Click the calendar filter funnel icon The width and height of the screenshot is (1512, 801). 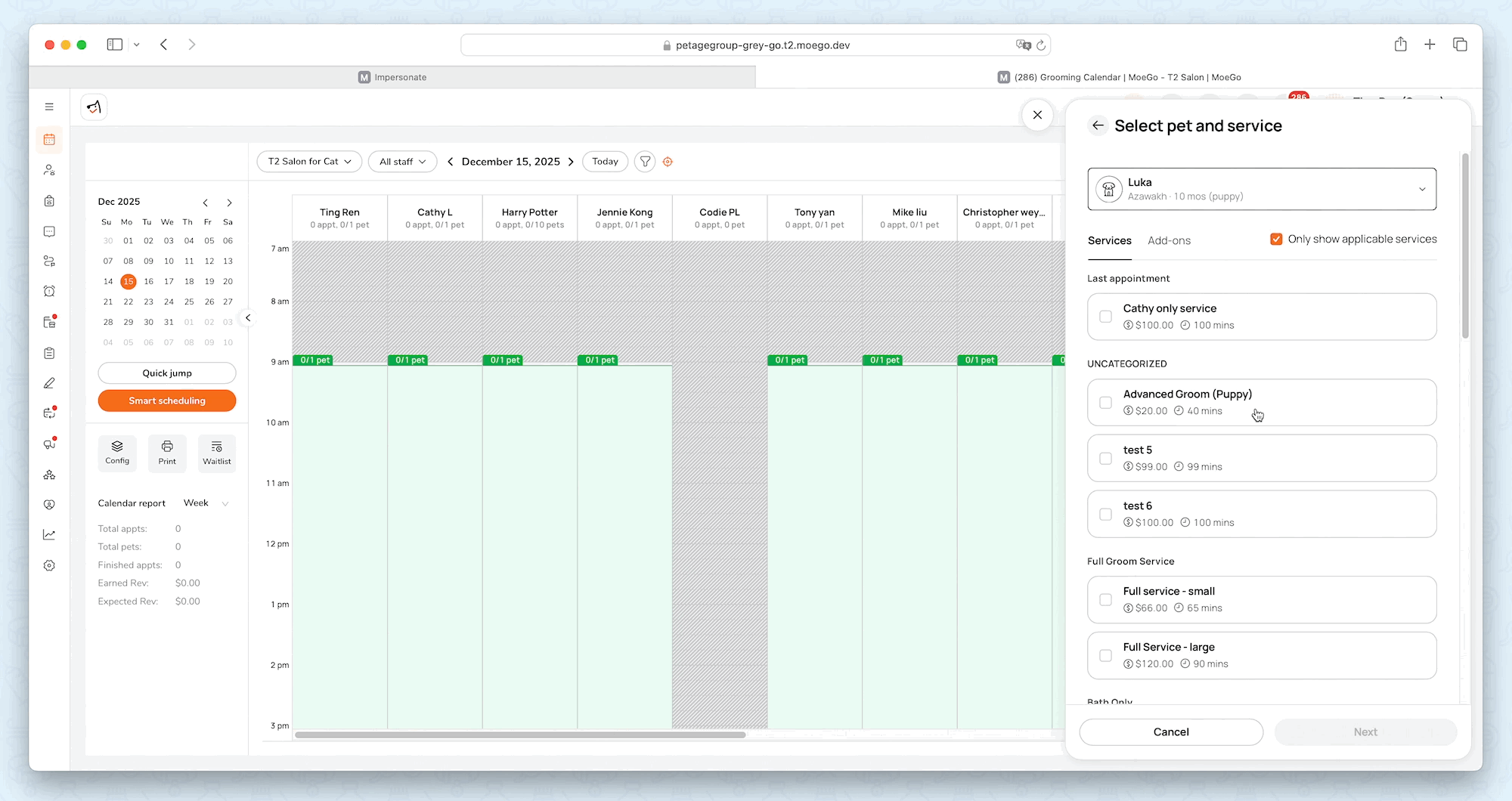(645, 162)
